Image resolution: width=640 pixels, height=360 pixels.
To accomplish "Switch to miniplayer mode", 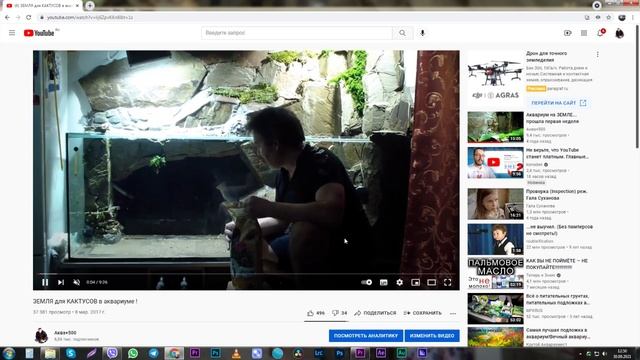I will [415, 282].
